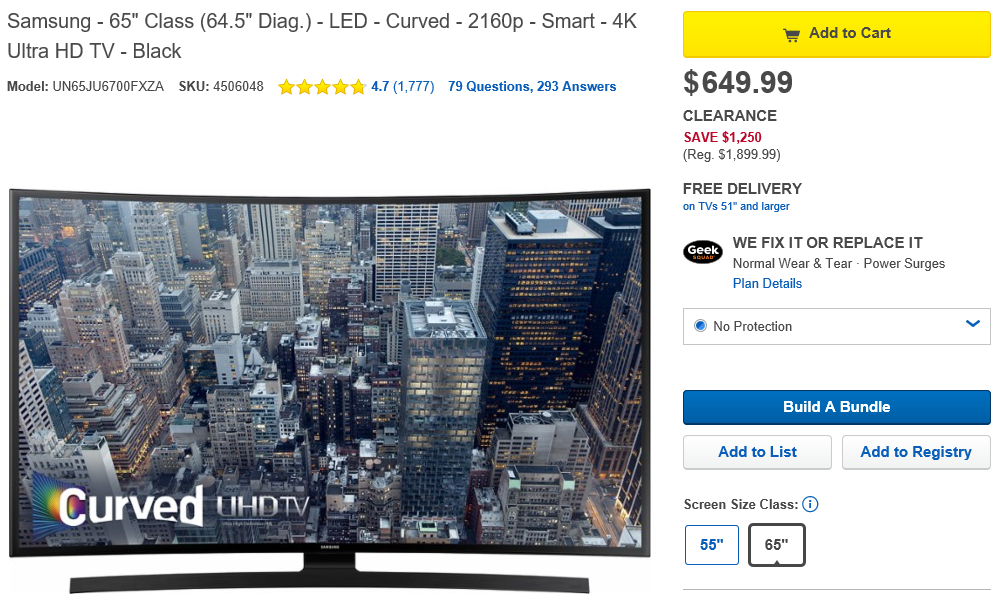The image size is (1008, 603).
Task: Open the Screen Size Class info icon
Action: click(x=810, y=504)
